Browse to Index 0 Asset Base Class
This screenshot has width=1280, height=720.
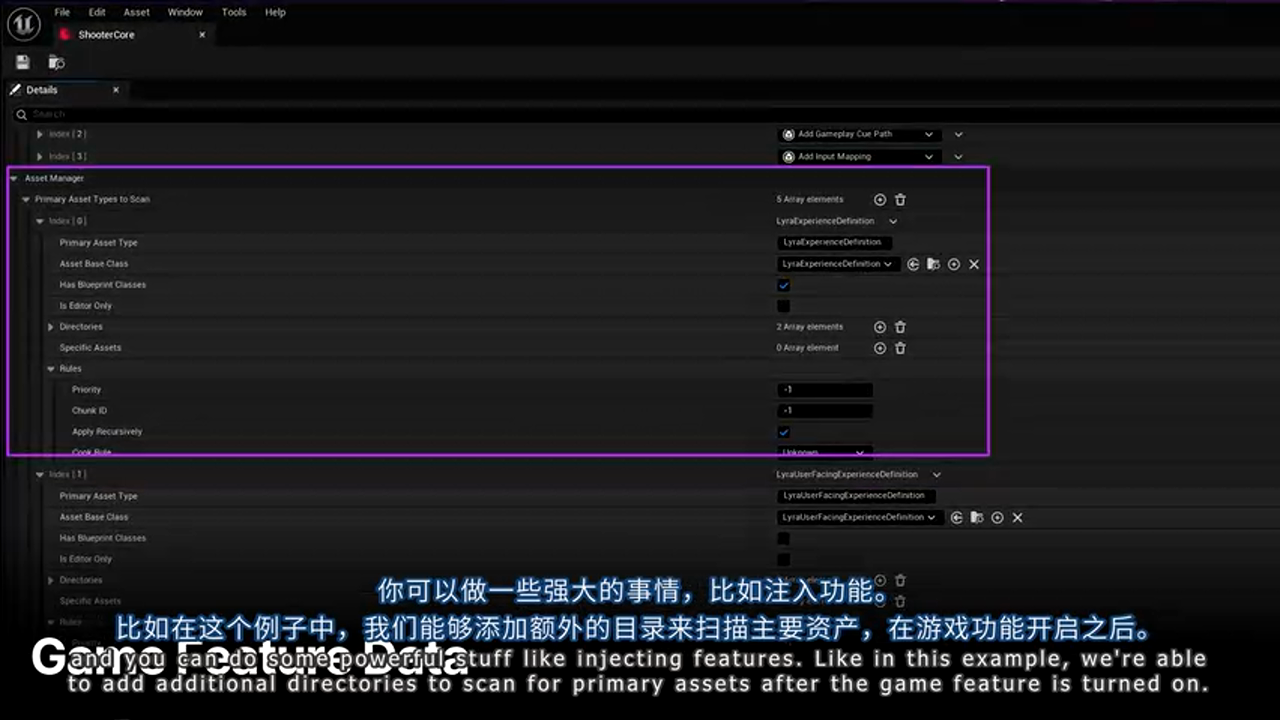click(933, 264)
